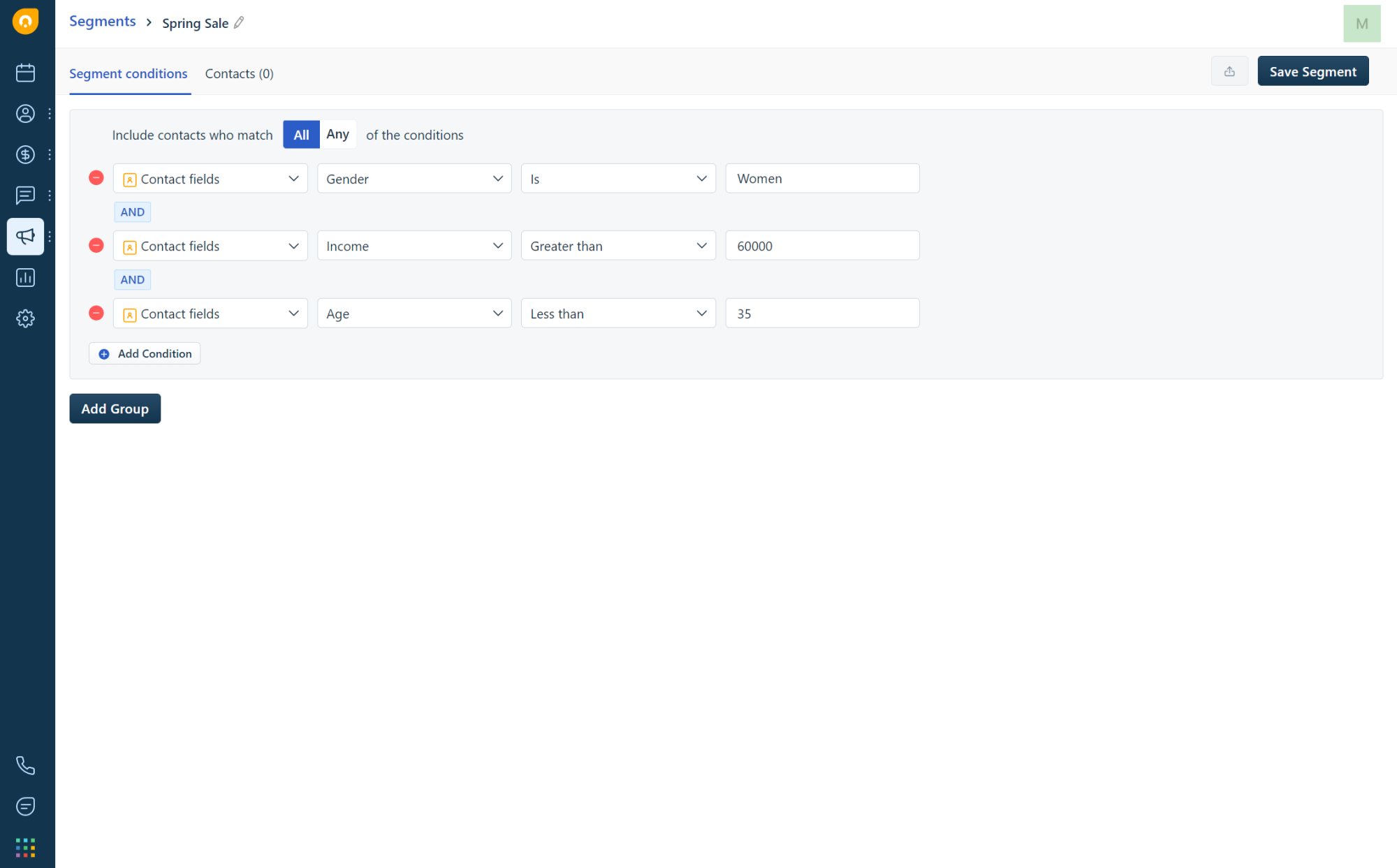Click the income value field showing 60000
This screenshot has width=1397, height=868.
tap(822, 246)
